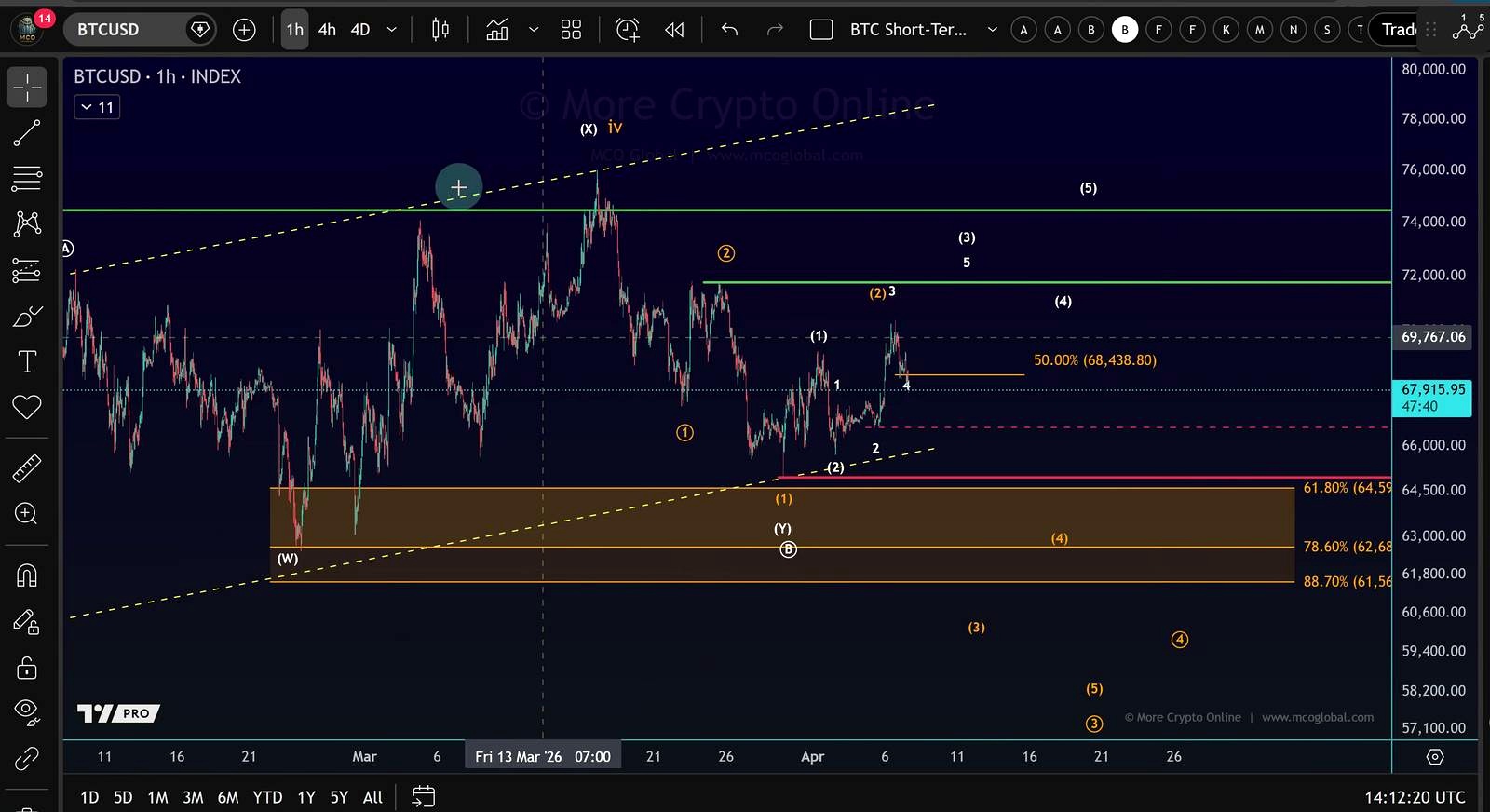
Task: Set the date range to 5D
Action: [123, 797]
